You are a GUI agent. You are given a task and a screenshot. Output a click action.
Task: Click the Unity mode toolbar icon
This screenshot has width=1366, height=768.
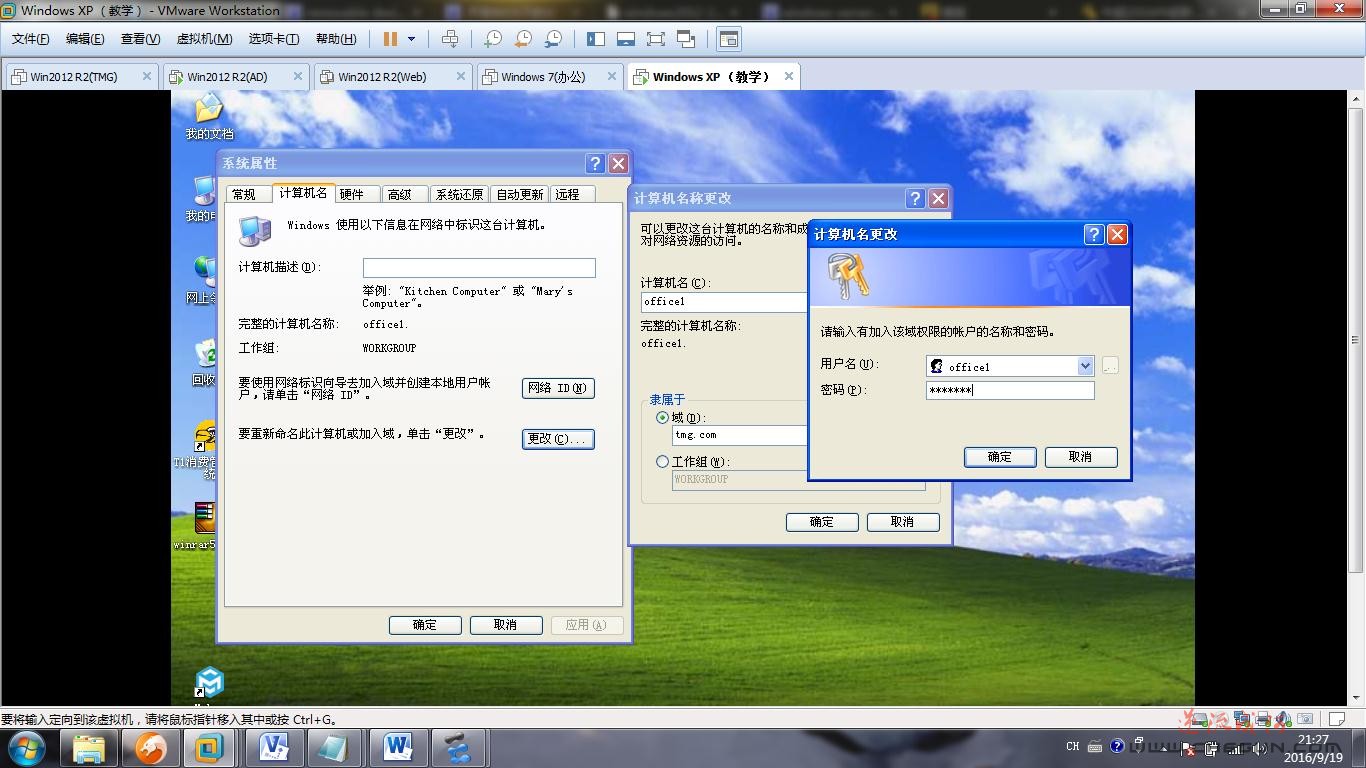point(686,39)
